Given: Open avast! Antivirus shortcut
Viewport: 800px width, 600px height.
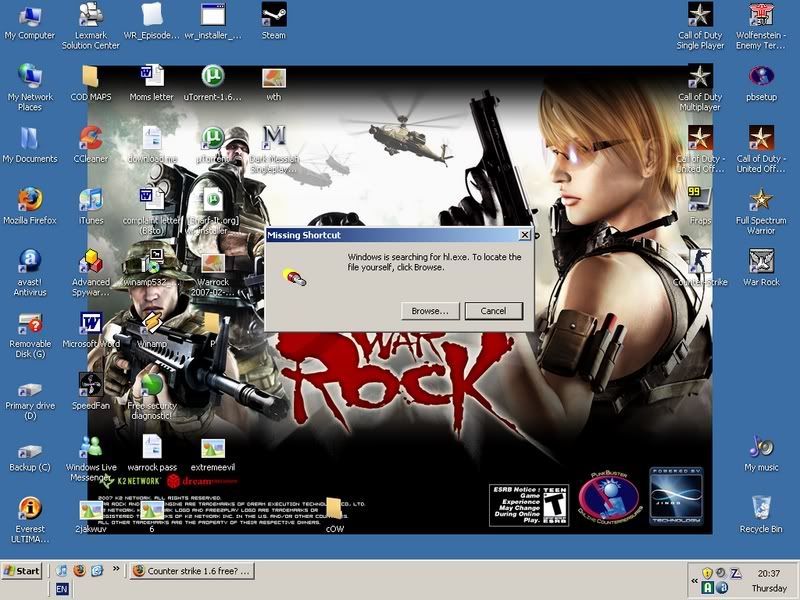Looking at the screenshot, I should click(x=30, y=261).
